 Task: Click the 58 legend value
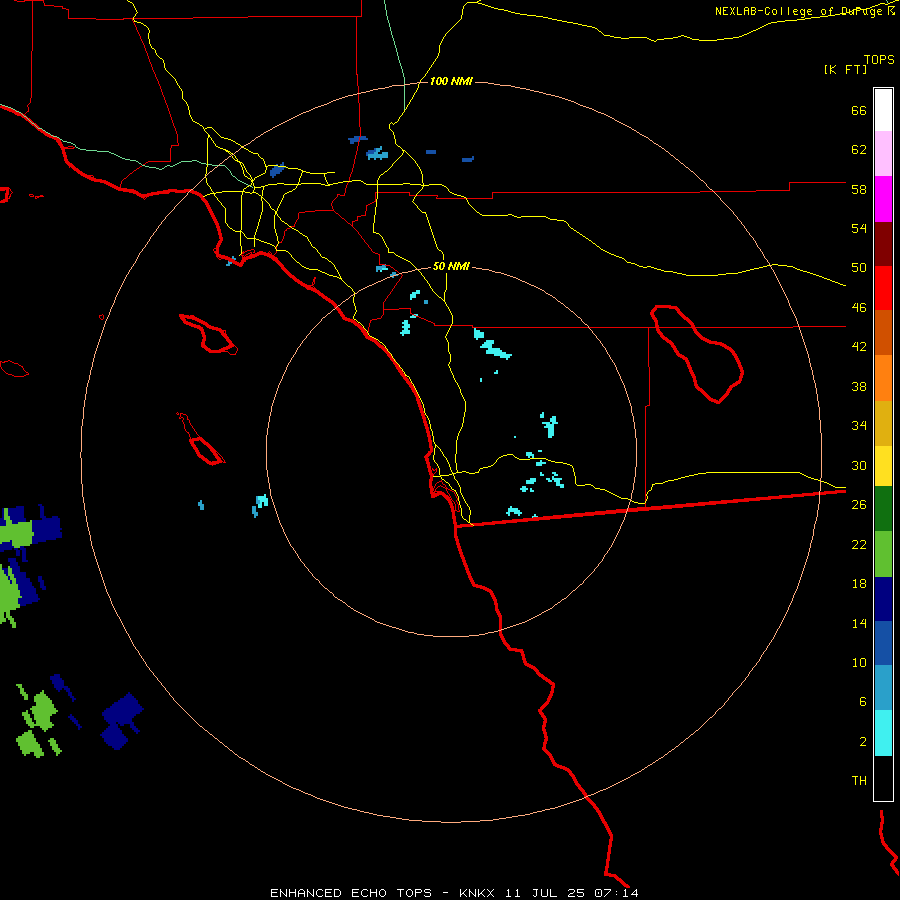click(859, 189)
